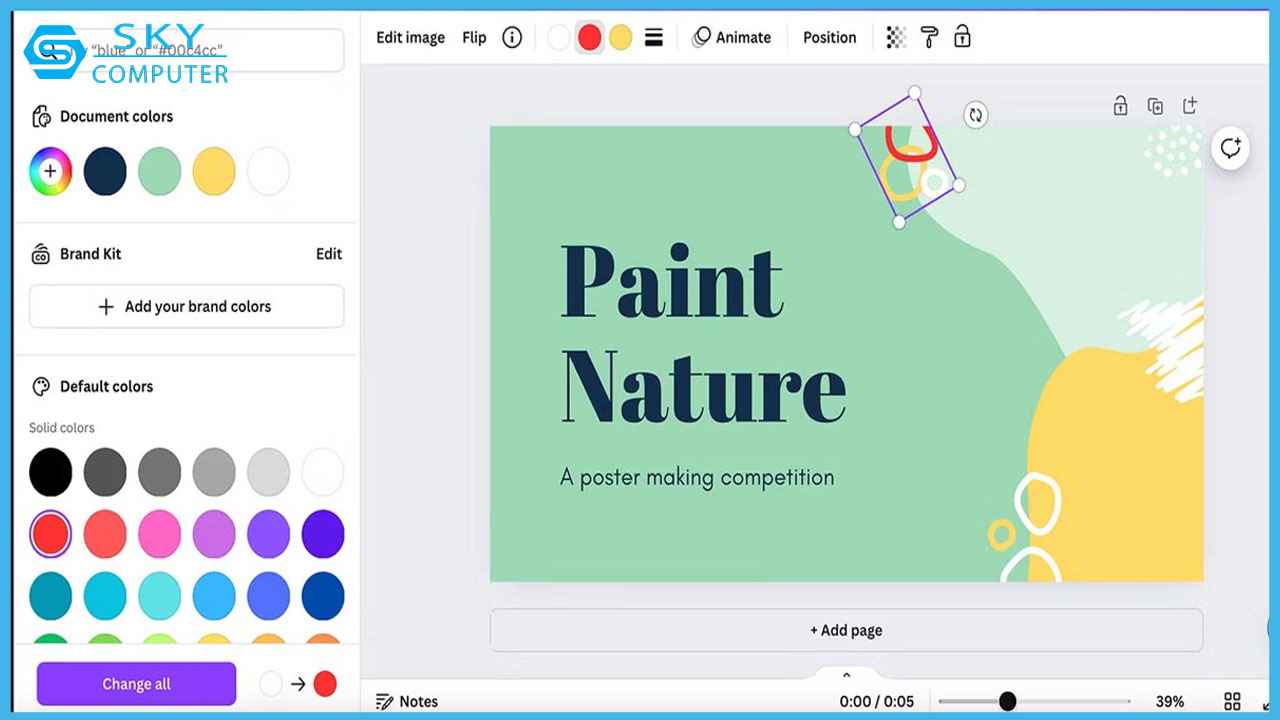This screenshot has width=1280, height=720.
Task: Add a new document color with rainbow plus
Action: 50,171
